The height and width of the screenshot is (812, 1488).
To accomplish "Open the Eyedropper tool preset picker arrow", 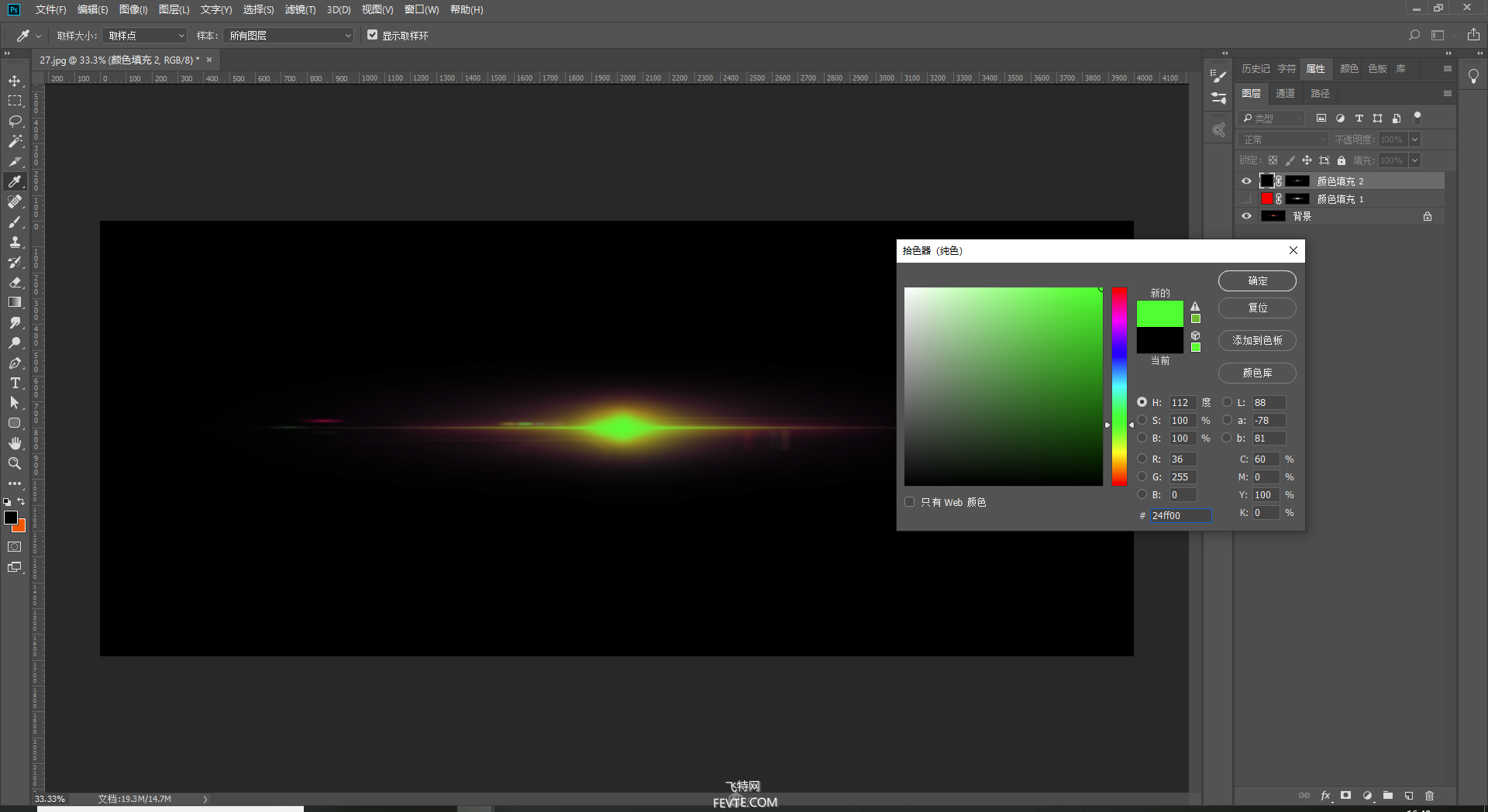I will click(x=38, y=36).
